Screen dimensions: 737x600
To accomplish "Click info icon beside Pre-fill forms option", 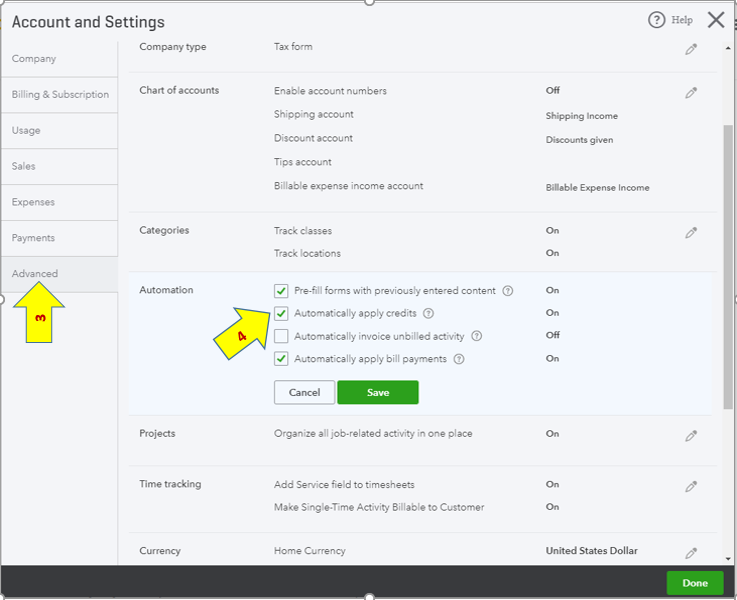I will coord(508,291).
